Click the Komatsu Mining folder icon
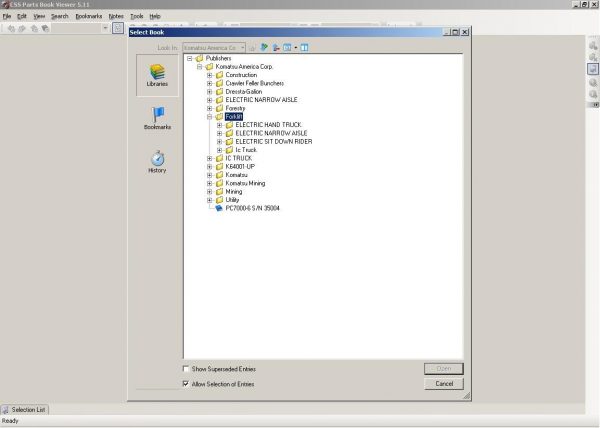 click(219, 183)
